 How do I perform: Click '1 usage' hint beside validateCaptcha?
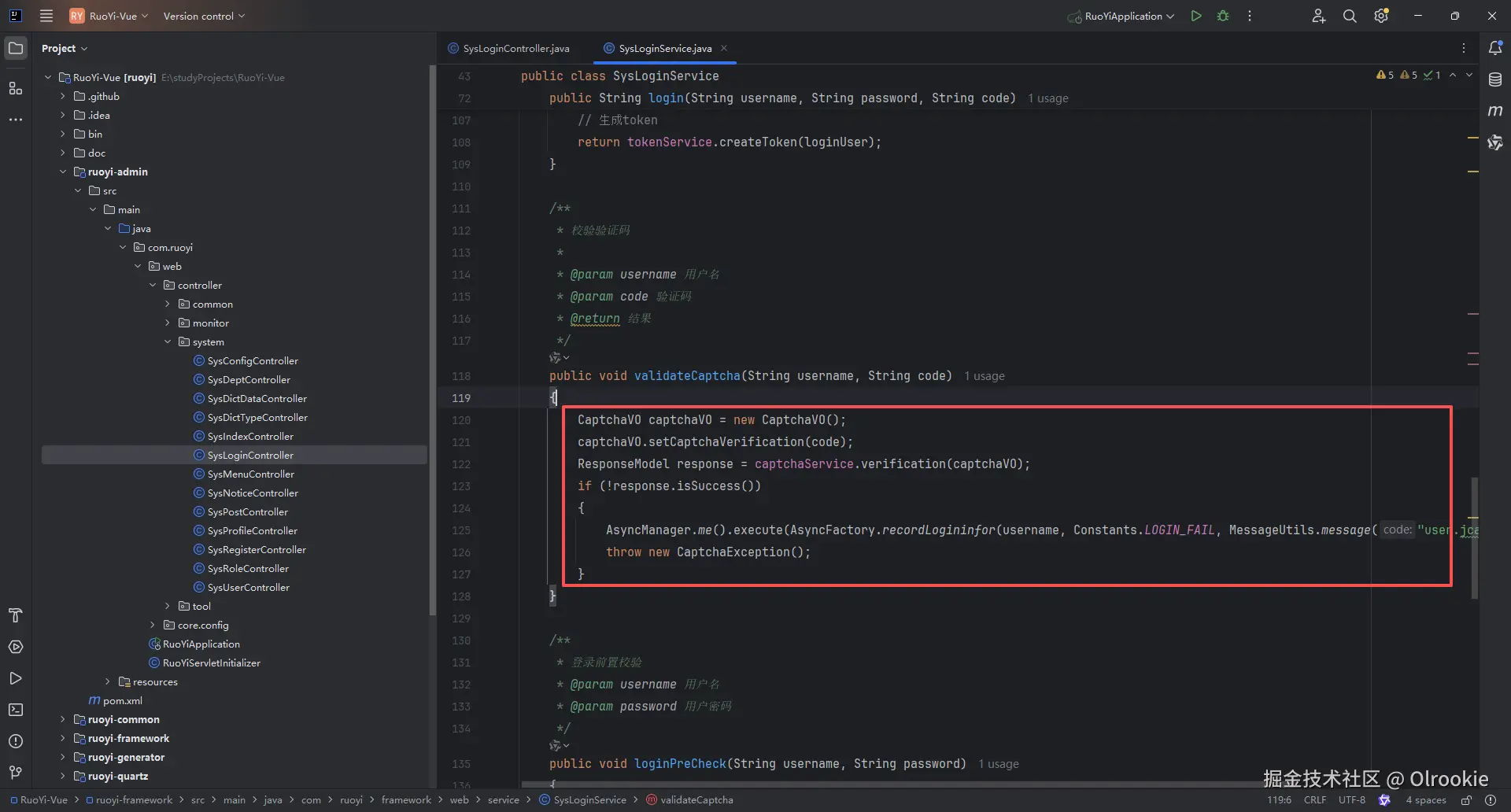point(985,376)
